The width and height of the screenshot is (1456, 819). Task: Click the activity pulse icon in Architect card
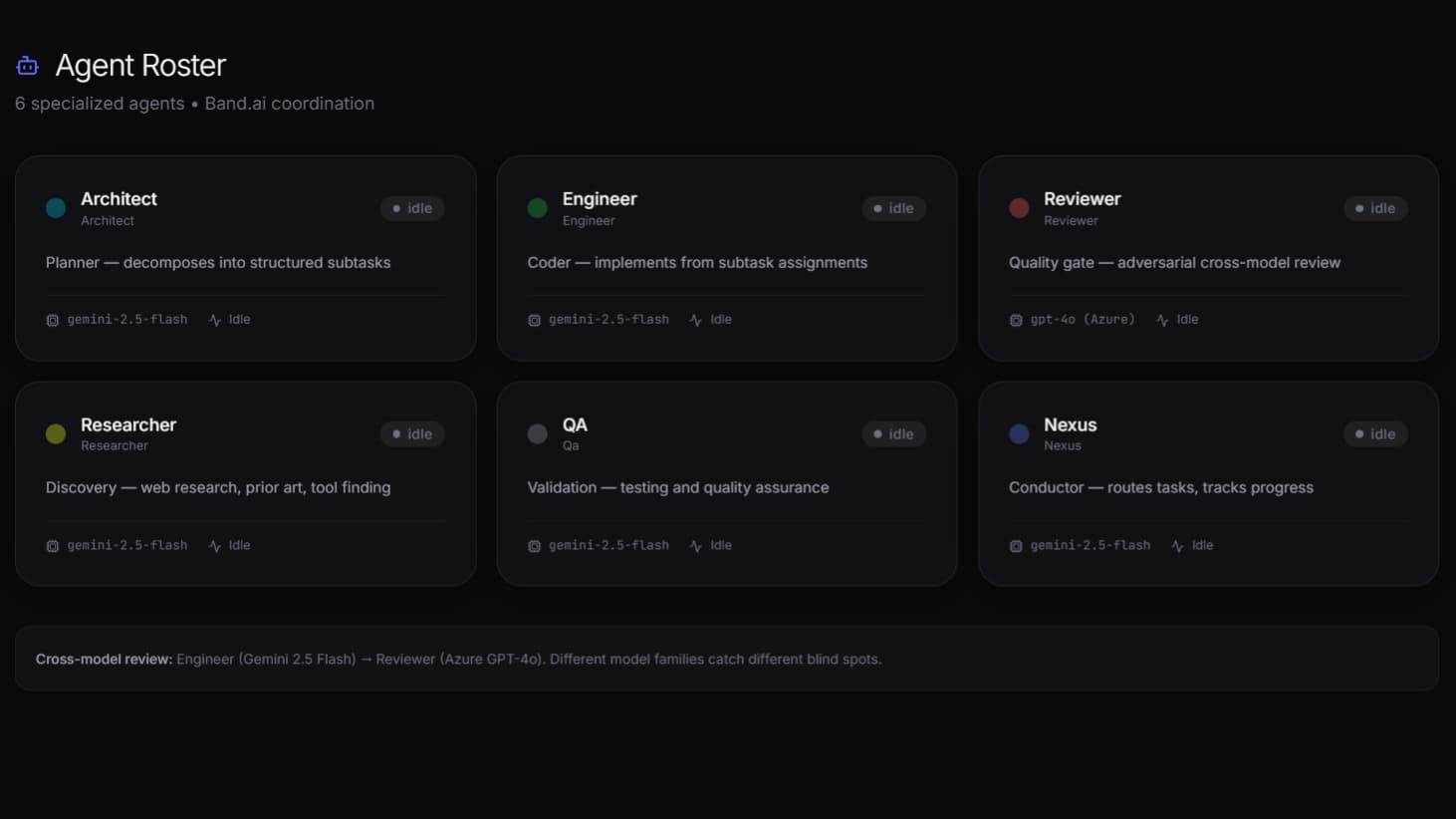(215, 320)
